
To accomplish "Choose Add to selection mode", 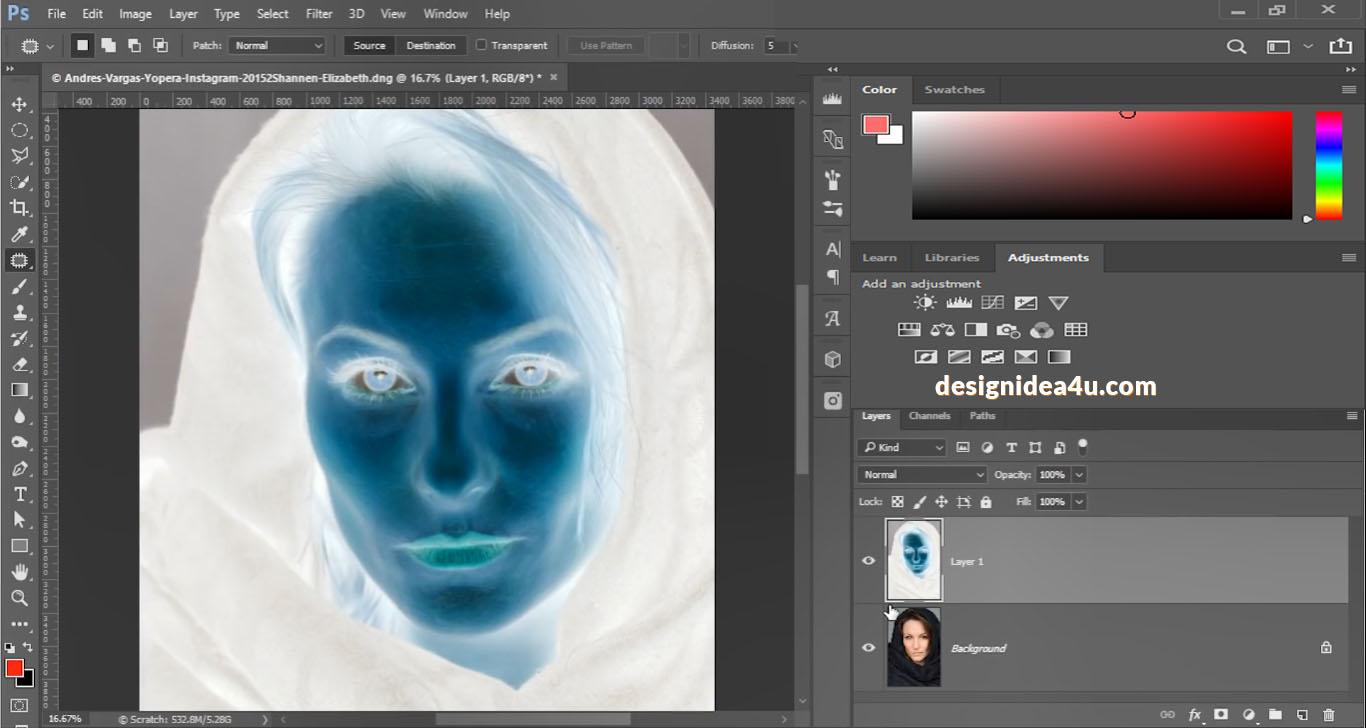I will (x=108, y=45).
